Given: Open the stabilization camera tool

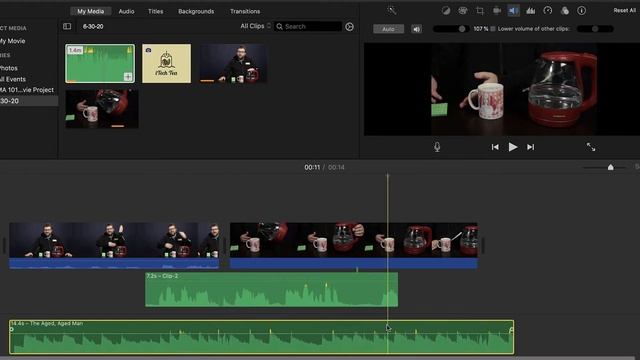Looking at the screenshot, I should (497, 11).
